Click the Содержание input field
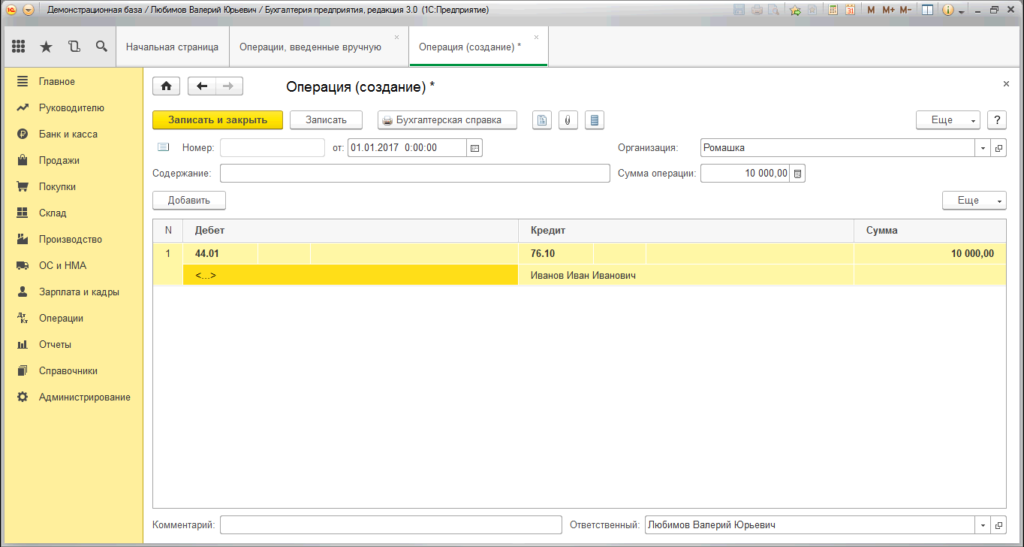 (x=414, y=174)
